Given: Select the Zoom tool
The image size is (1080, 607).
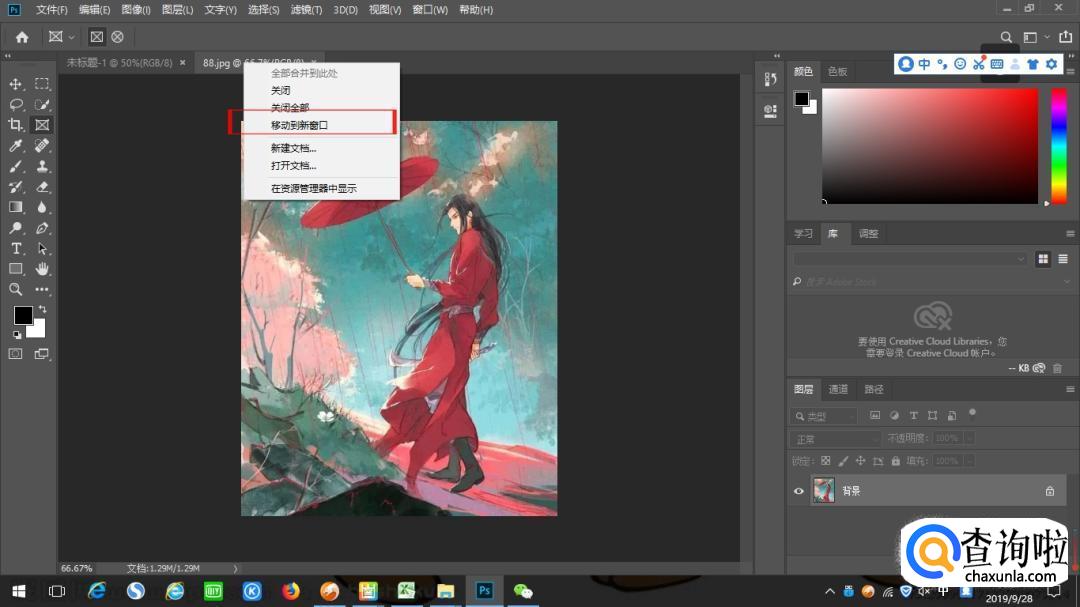Looking at the screenshot, I should pyautogui.click(x=15, y=289).
